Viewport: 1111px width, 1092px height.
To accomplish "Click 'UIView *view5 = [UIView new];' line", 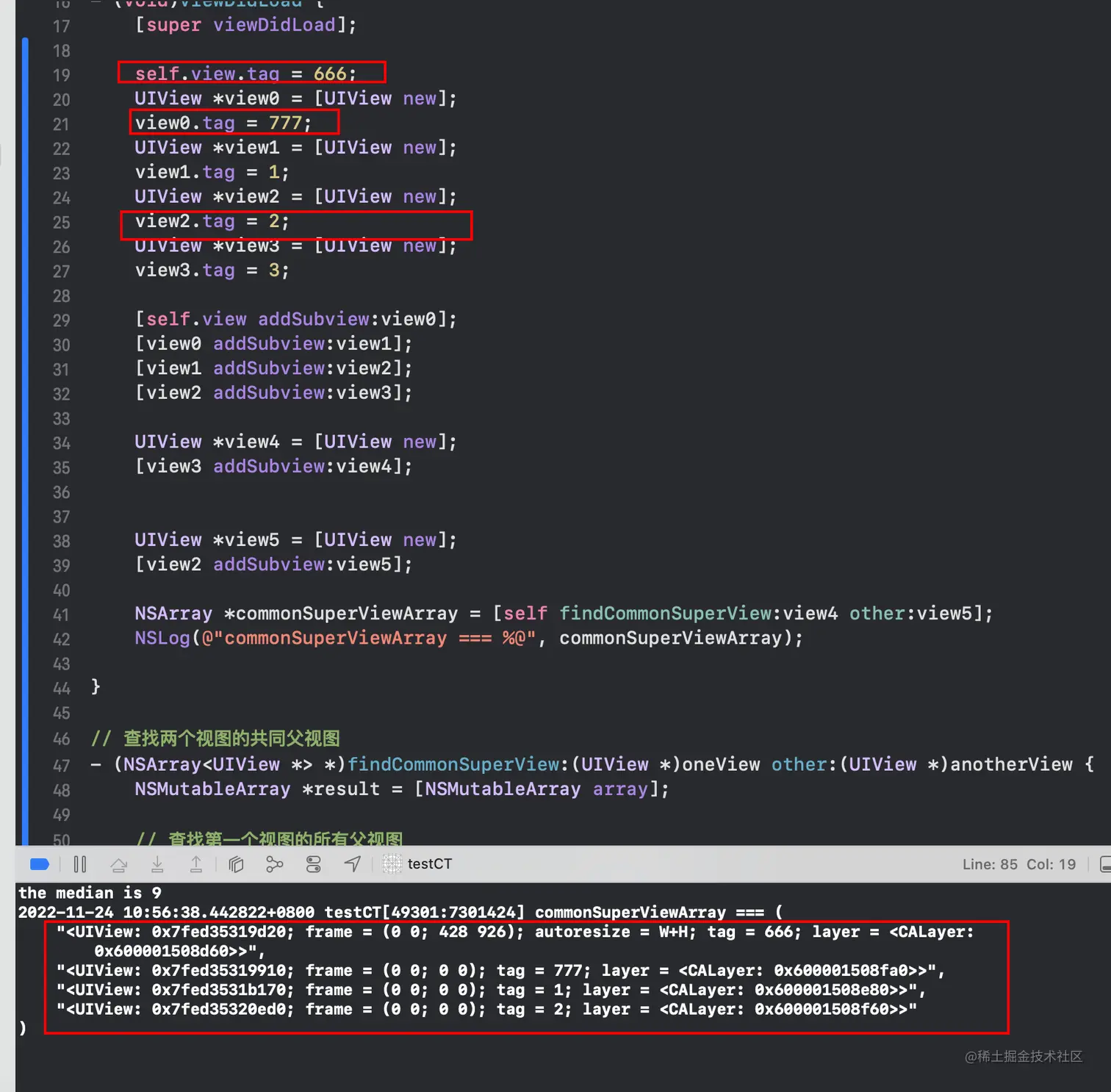I will [x=296, y=540].
